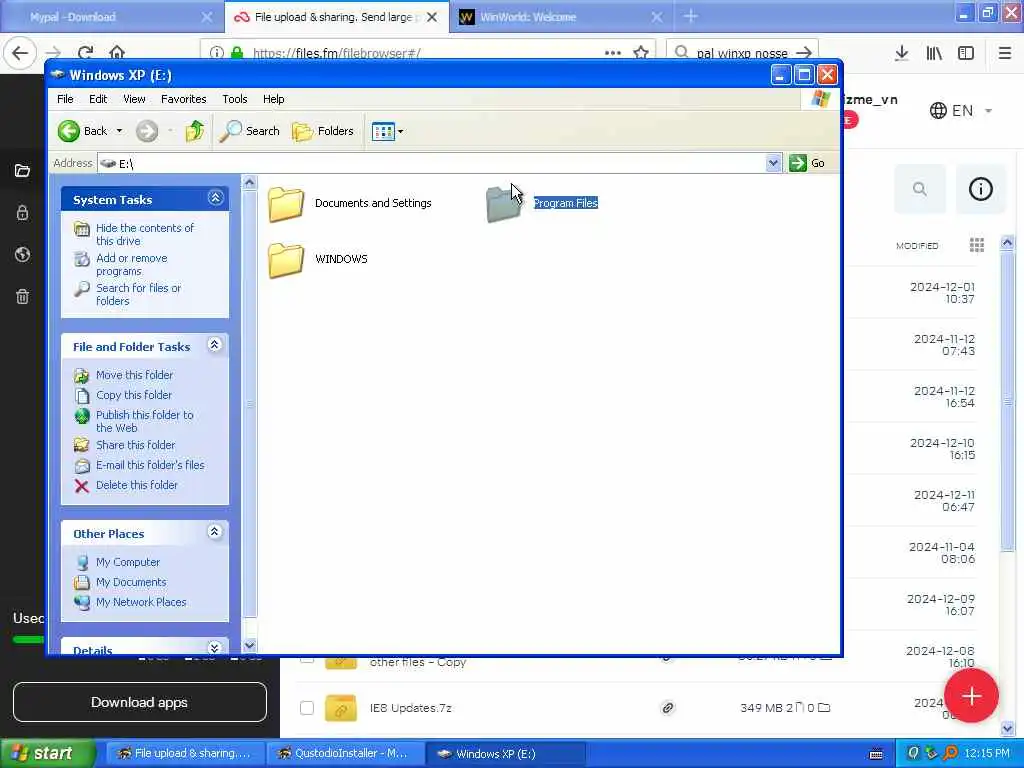Reload the browser page
Image resolution: width=1024 pixels, height=768 pixels.
[x=85, y=53]
